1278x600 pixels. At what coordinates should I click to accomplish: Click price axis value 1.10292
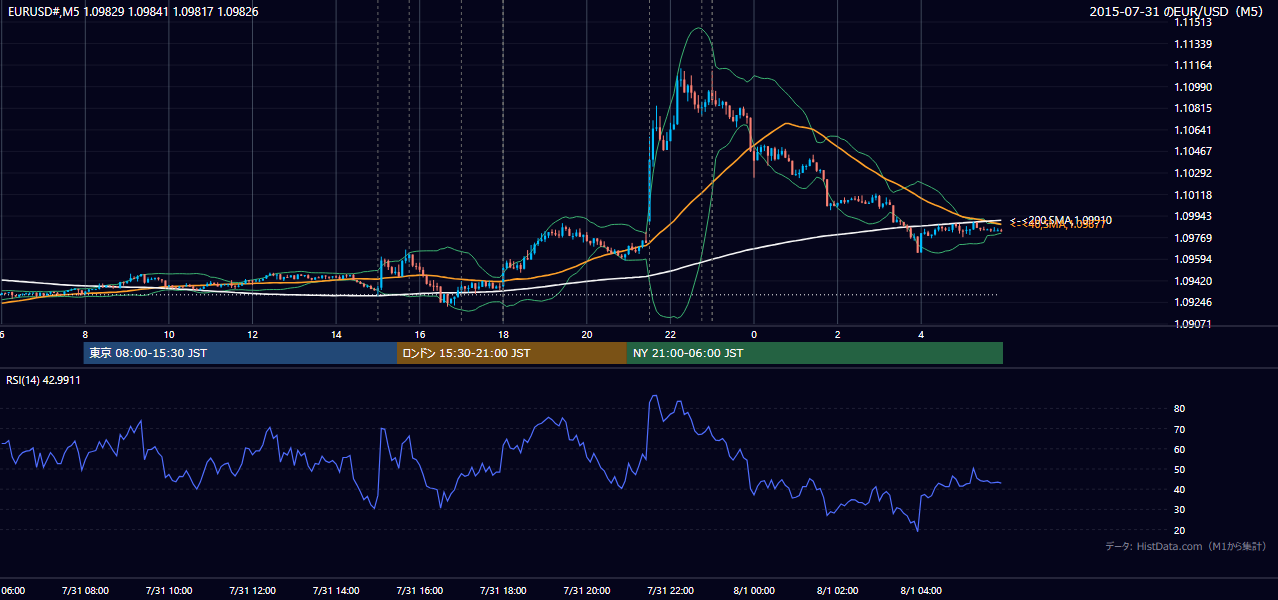tap(1194, 173)
